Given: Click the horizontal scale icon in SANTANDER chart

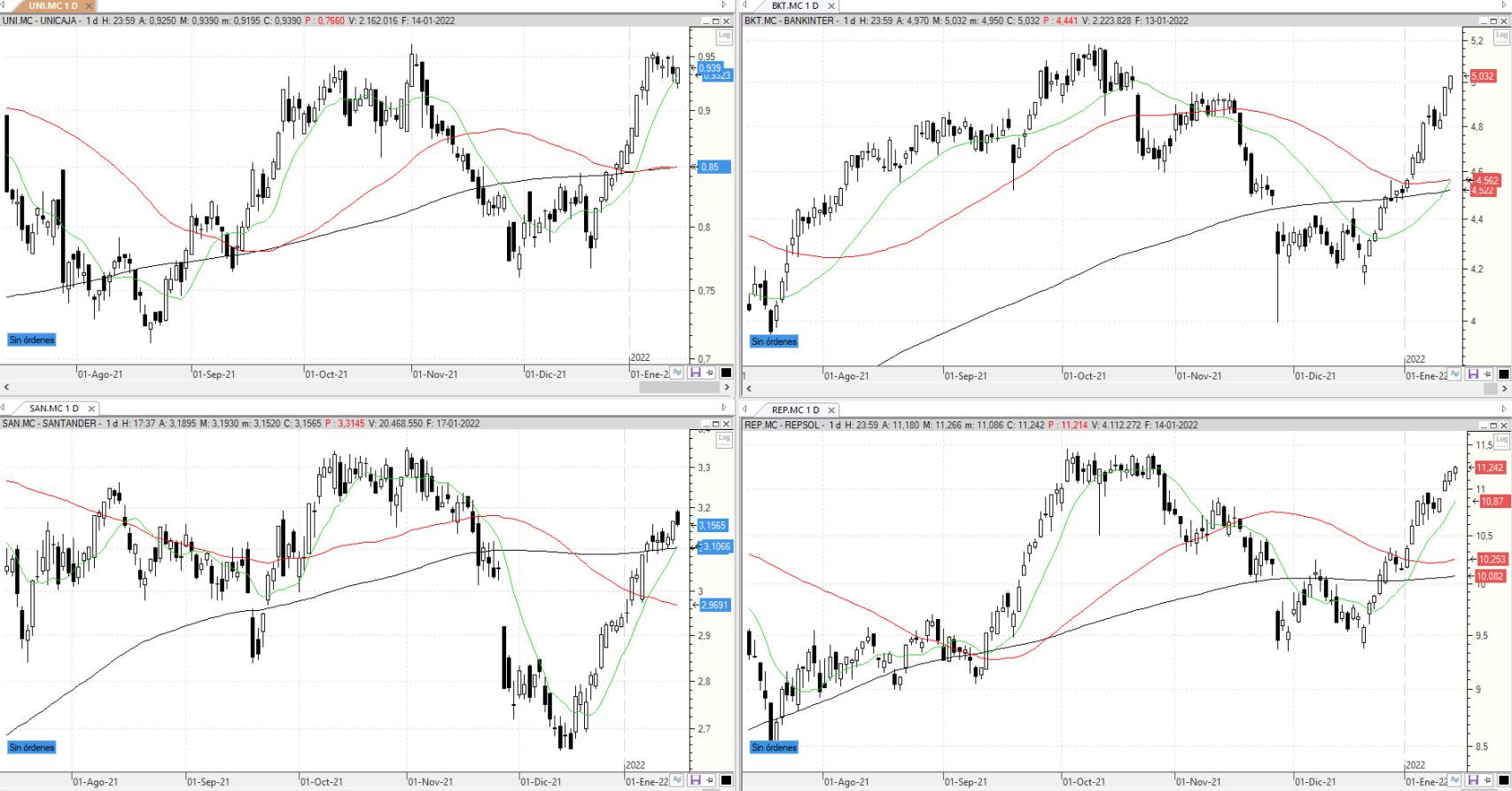Looking at the screenshot, I should [695, 780].
